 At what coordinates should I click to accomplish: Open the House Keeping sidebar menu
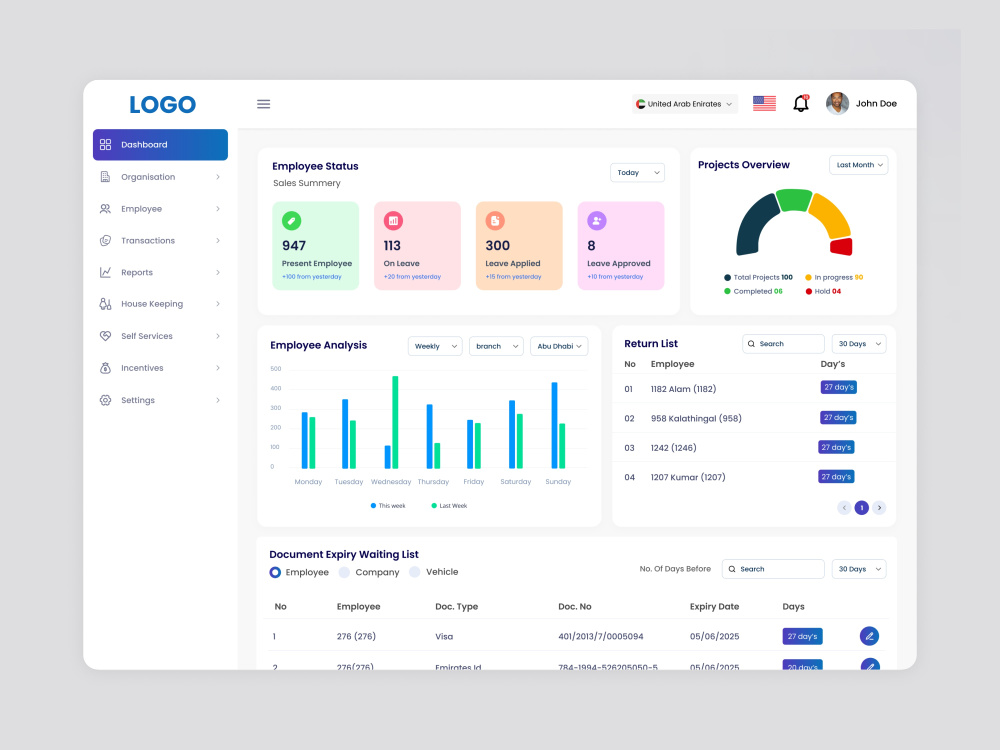click(x=160, y=304)
